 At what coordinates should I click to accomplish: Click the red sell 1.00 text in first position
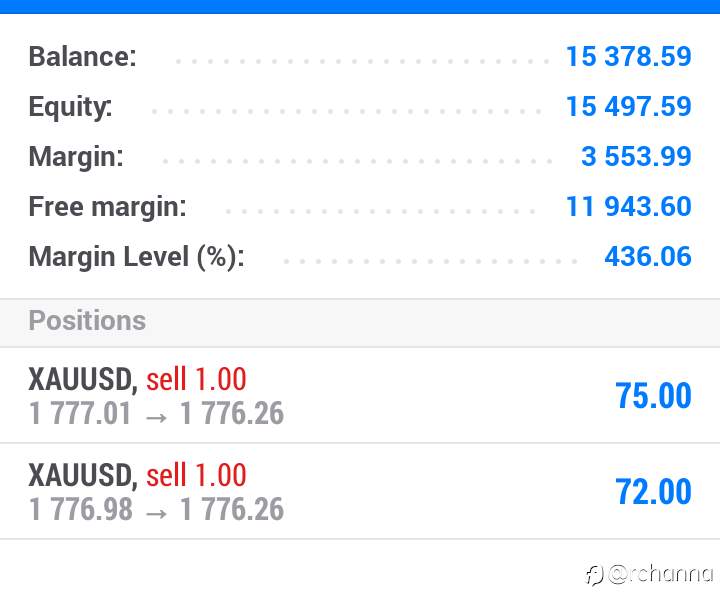pos(197,380)
